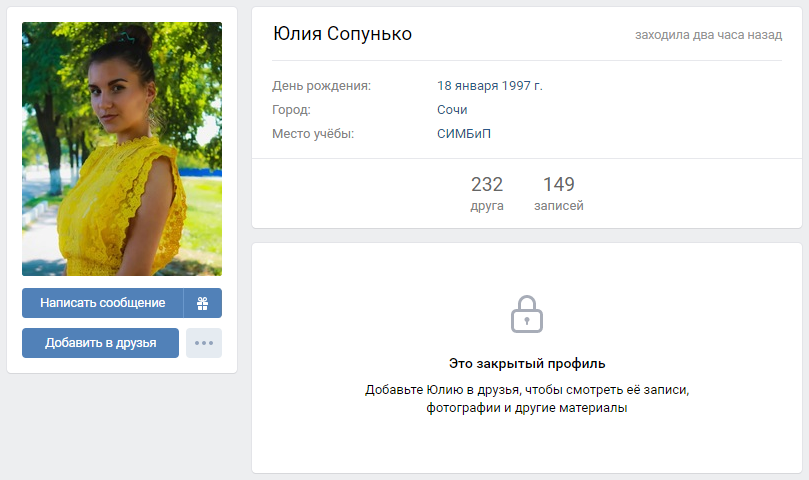Viewport: 809px width, 480px height.
Task: Click the 1997 г. birth year link
Action: click(x=522, y=86)
